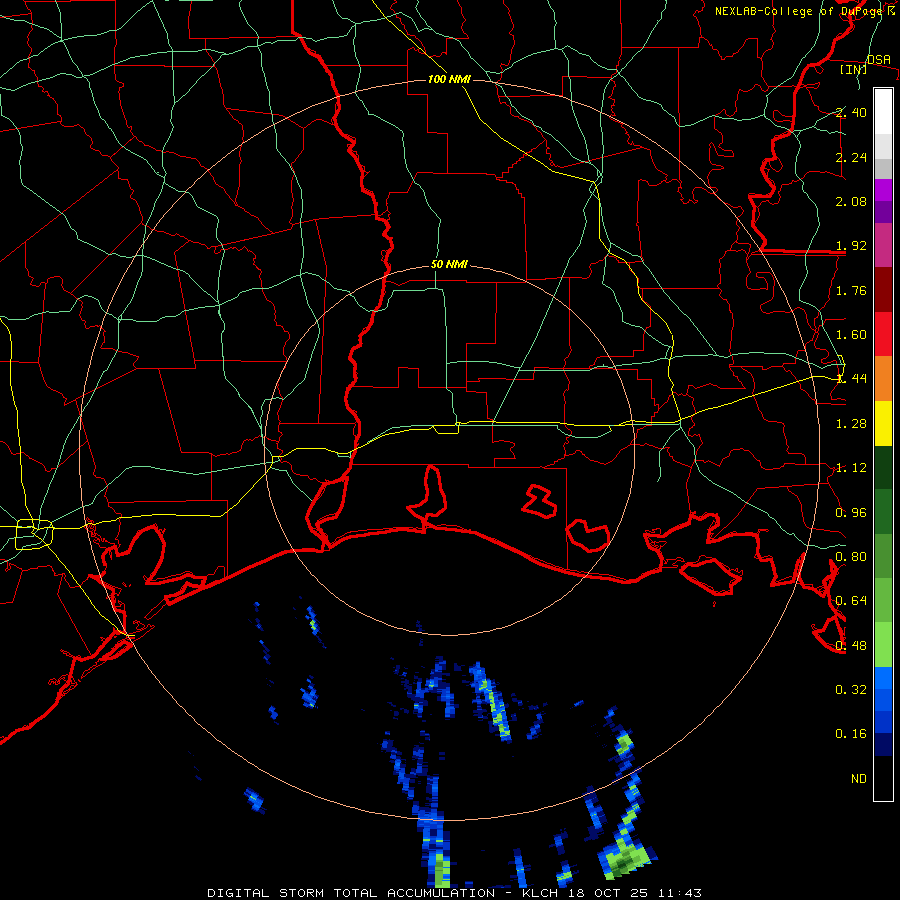Click the magenta color swatch in legend
Screen dimensions: 900x900
pos(883,245)
